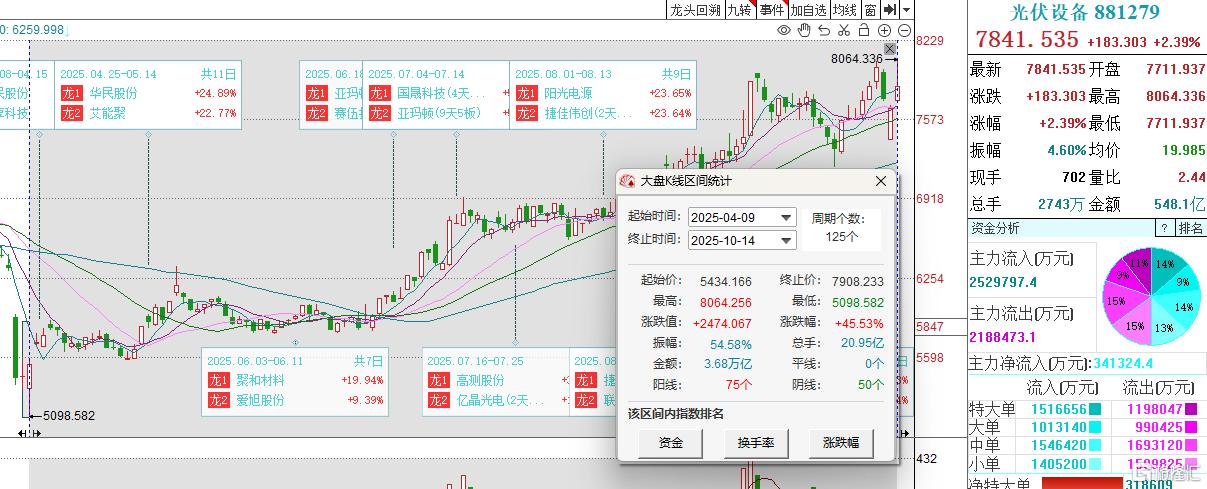Click the 换手率 ranking button
This screenshot has width=1207, height=489.
[x=756, y=442]
